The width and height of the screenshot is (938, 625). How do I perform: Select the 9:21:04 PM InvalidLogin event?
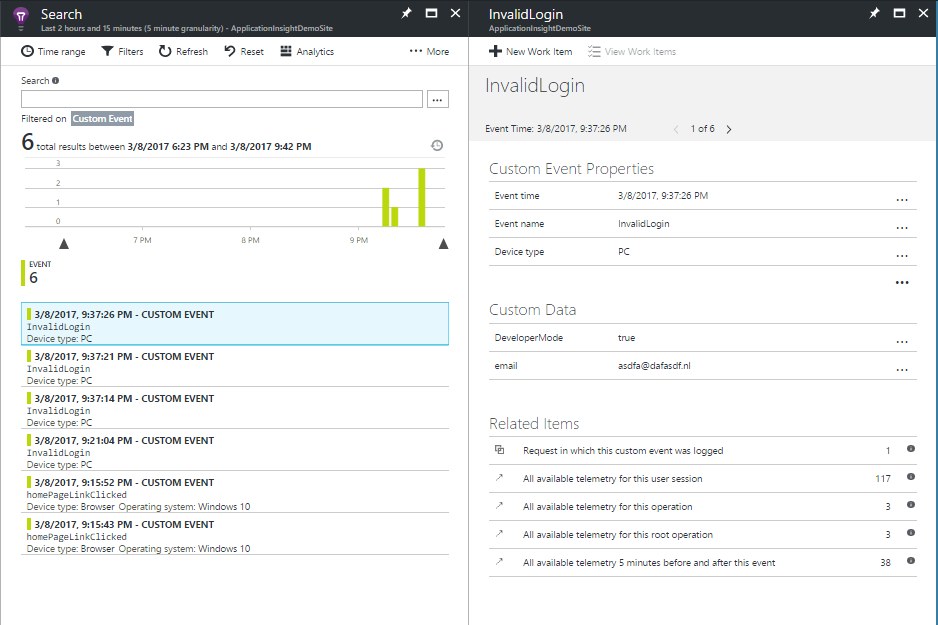point(235,450)
